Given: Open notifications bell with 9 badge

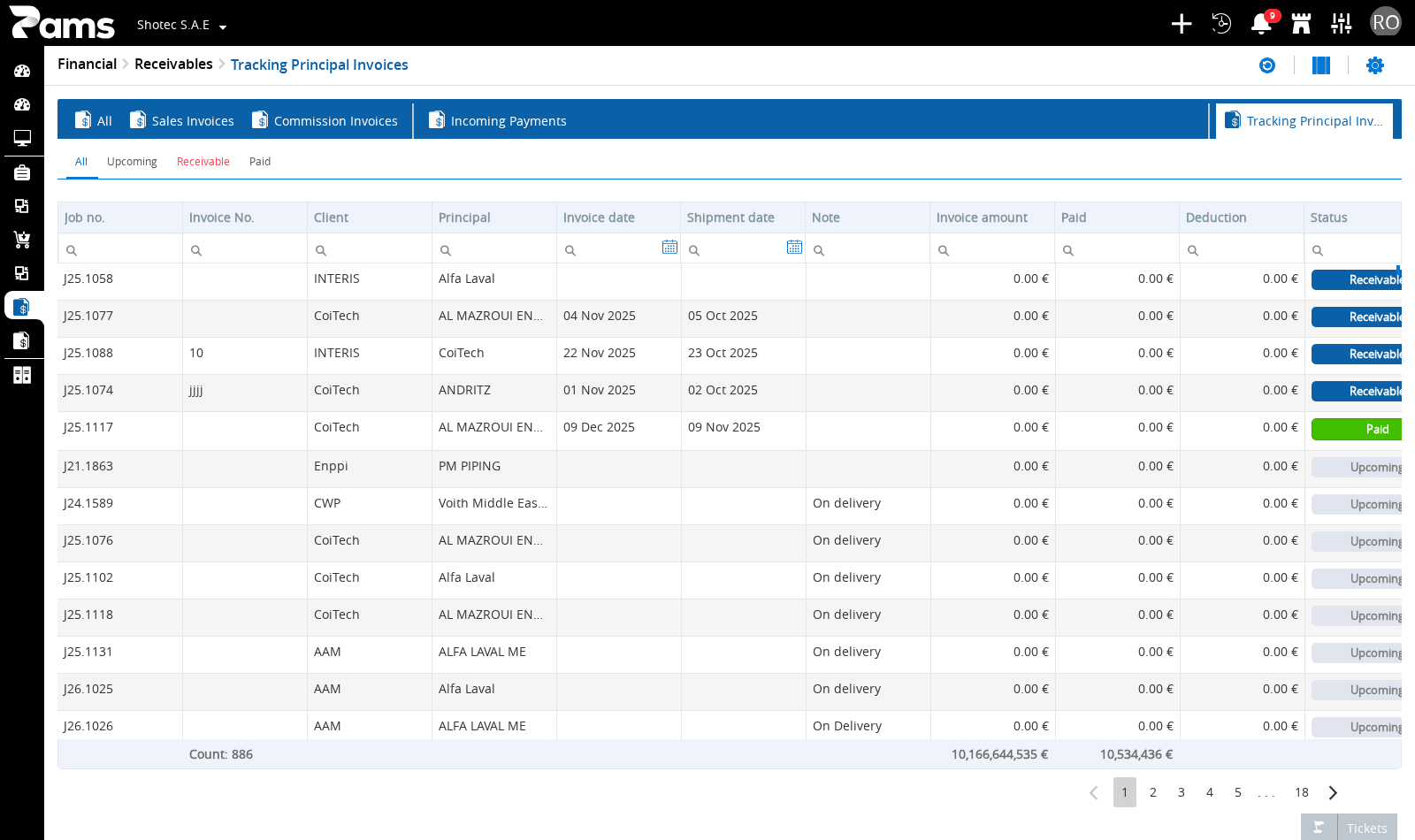Looking at the screenshot, I should coord(1262,23).
